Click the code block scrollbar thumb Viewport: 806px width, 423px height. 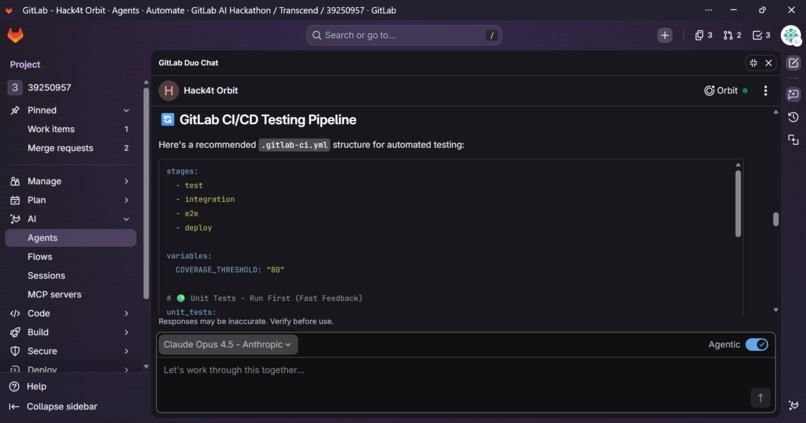point(738,204)
